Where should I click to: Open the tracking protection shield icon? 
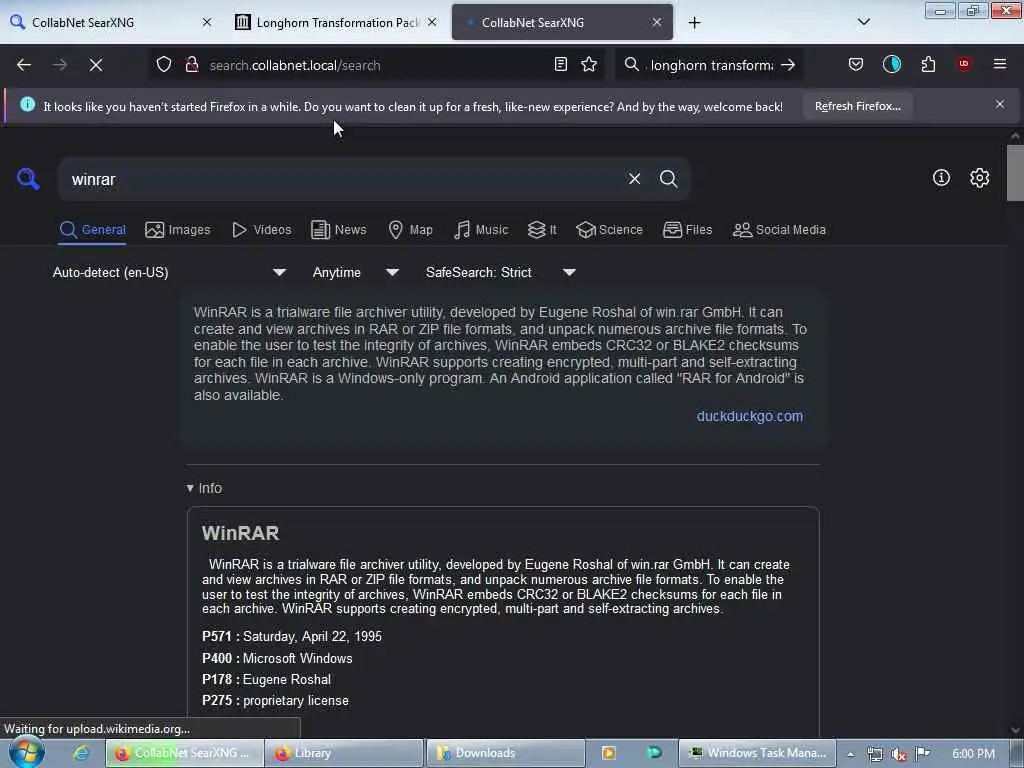coord(164,64)
